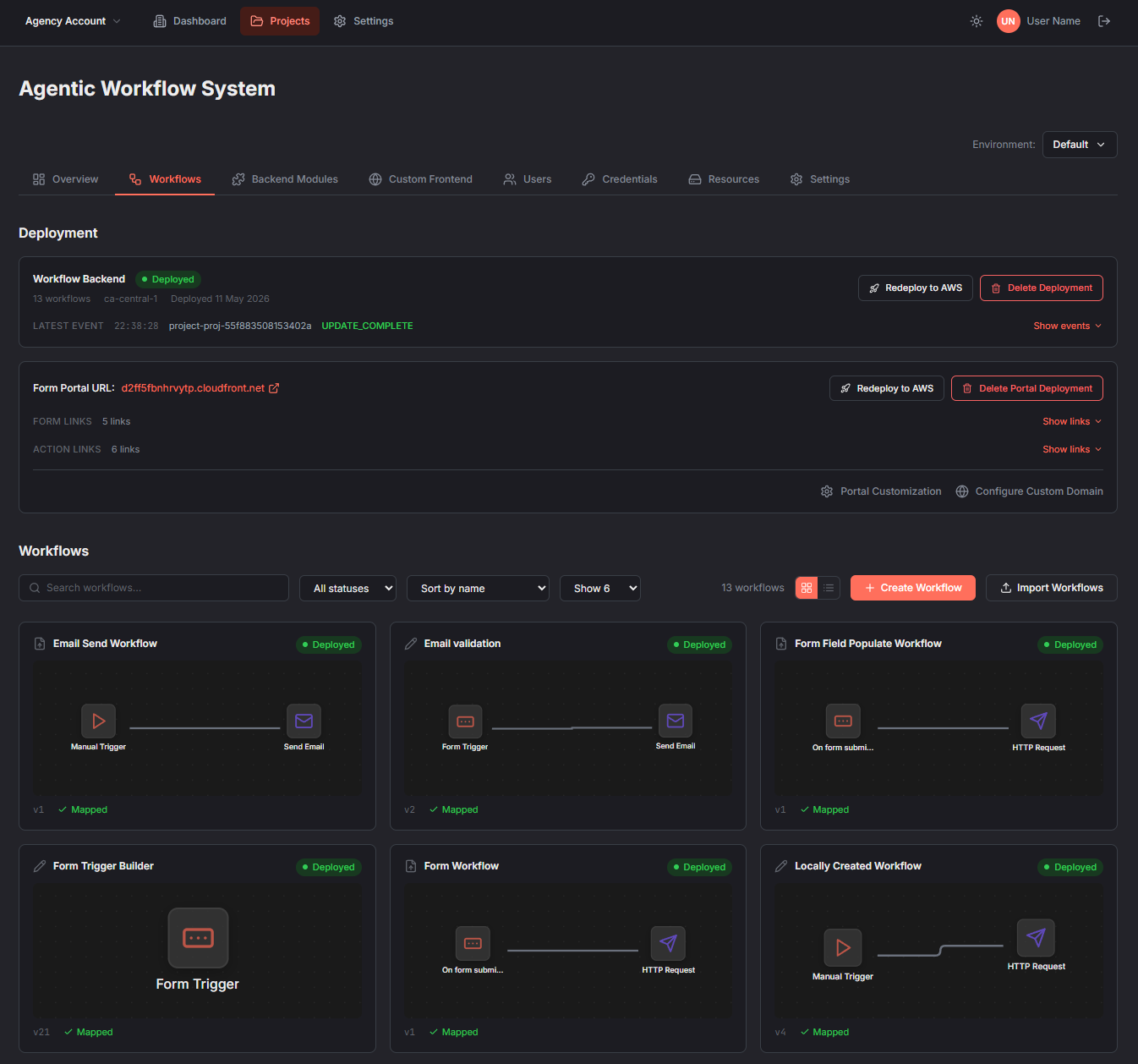Switch to grid view of workflows

[807, 588]
